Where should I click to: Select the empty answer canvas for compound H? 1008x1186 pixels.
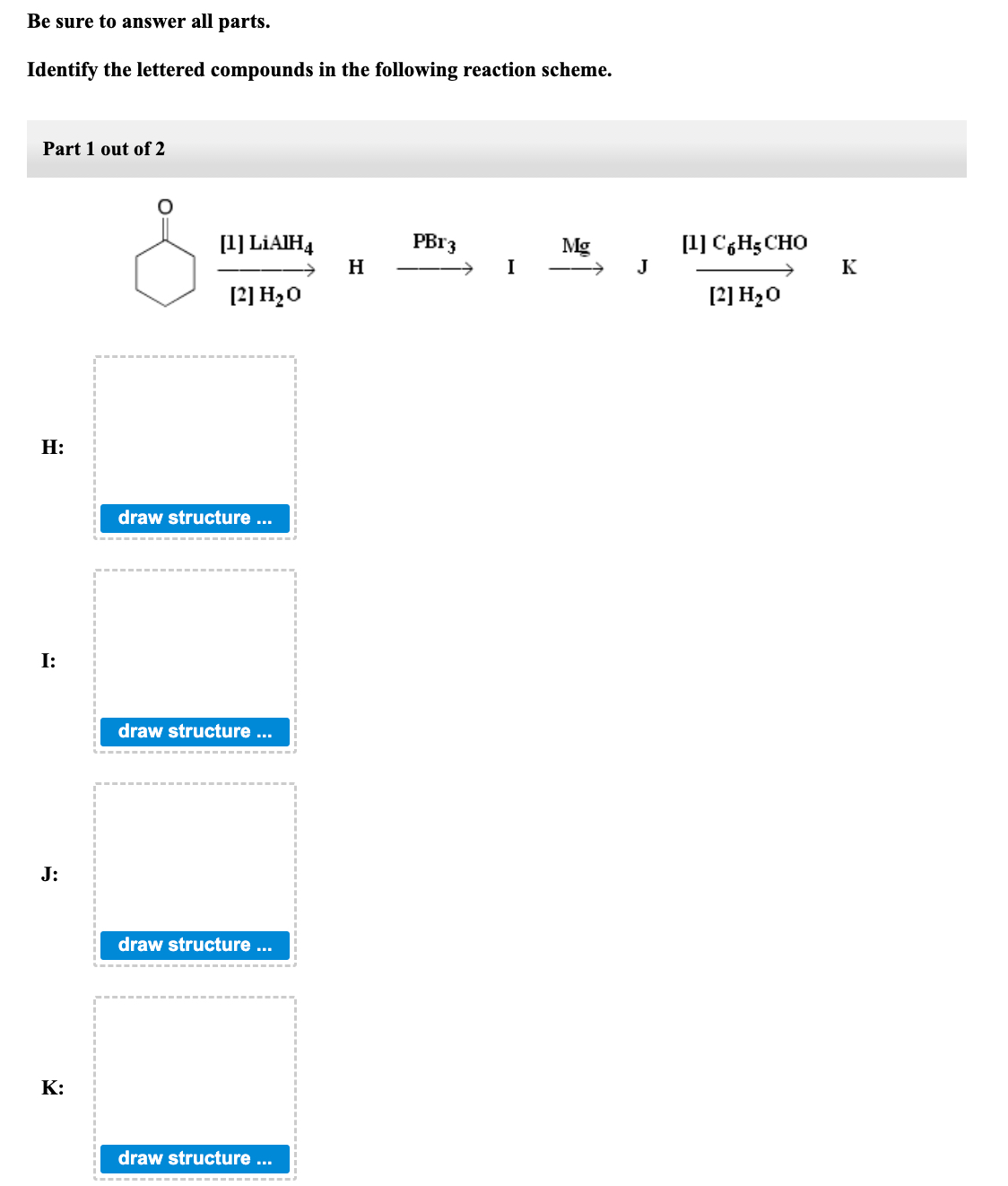click(x=195, y=431)
